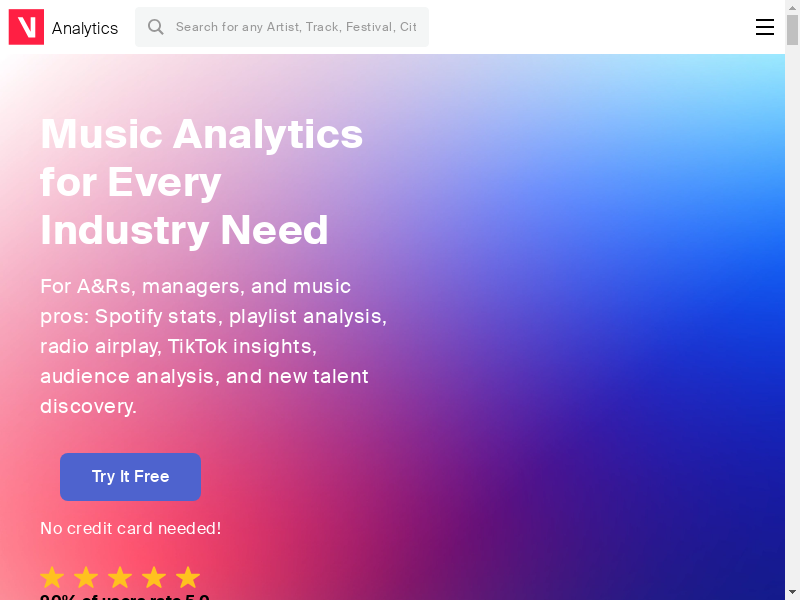Click the Music Analytics headline
This screenshot has width=800, height=600.
tap(201, 182)
